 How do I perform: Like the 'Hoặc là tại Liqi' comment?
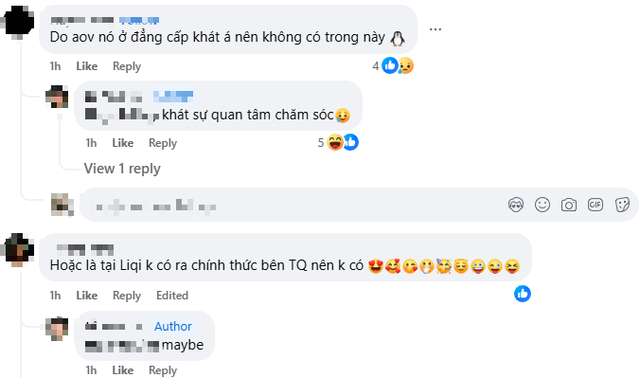[87, 295]
